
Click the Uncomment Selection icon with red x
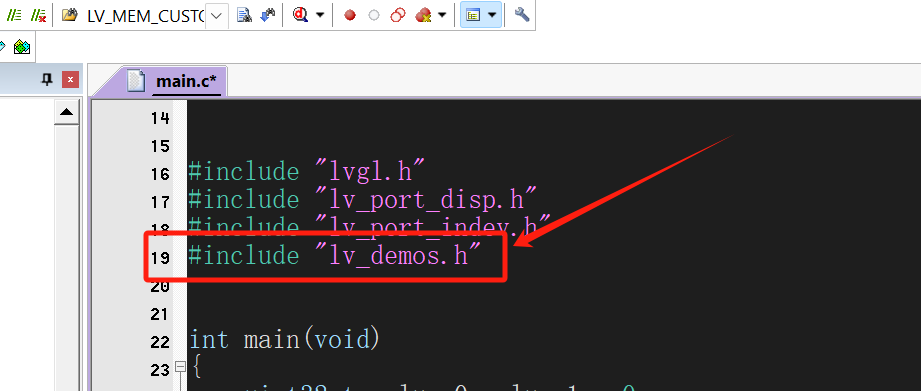[39, 15]
